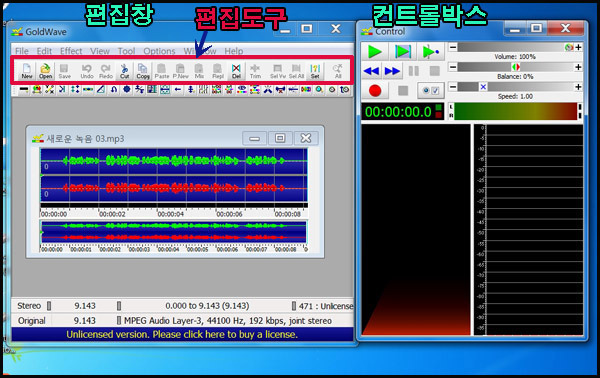Click the 00:00:04 mark on time ruler
Viewport: 600px width, 378px height.
[170, 214]
